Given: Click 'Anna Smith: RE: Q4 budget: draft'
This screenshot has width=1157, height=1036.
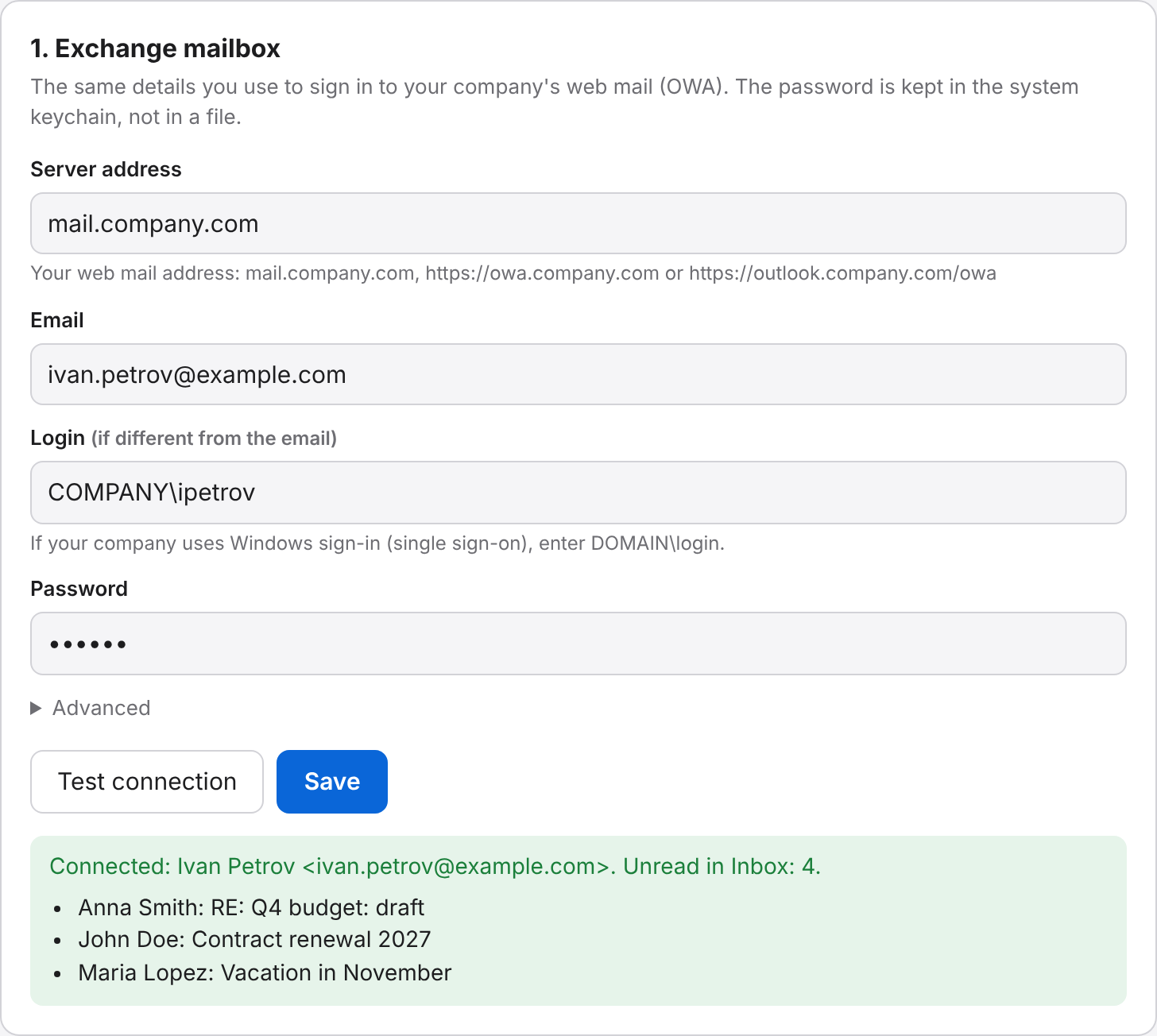Looking at the screenshot, I should (251, 907).
